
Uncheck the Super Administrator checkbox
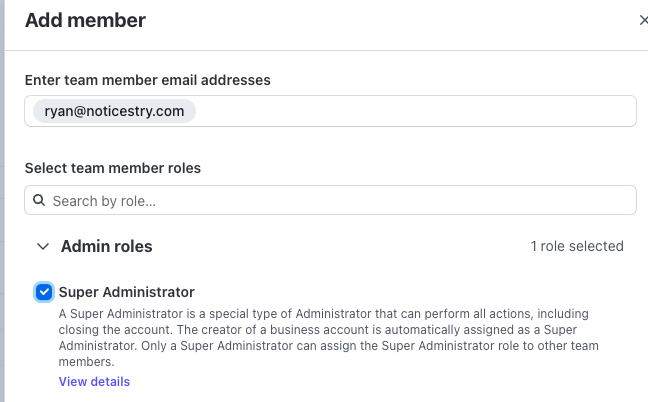[x=44, y=292]
